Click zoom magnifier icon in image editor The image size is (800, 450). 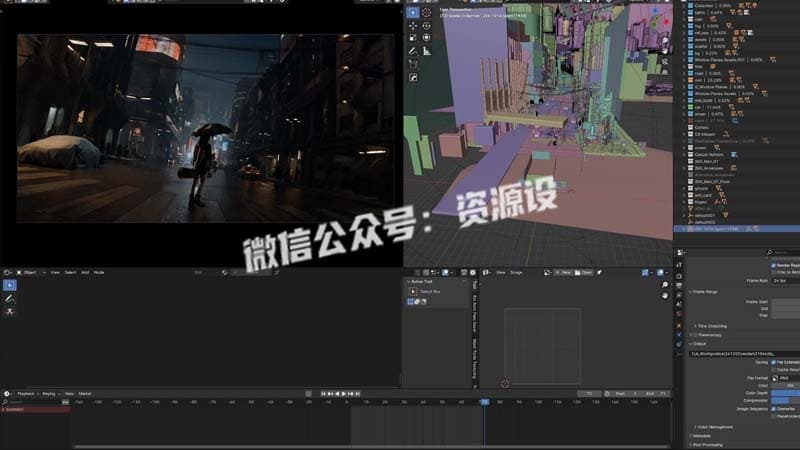point(665,285)
